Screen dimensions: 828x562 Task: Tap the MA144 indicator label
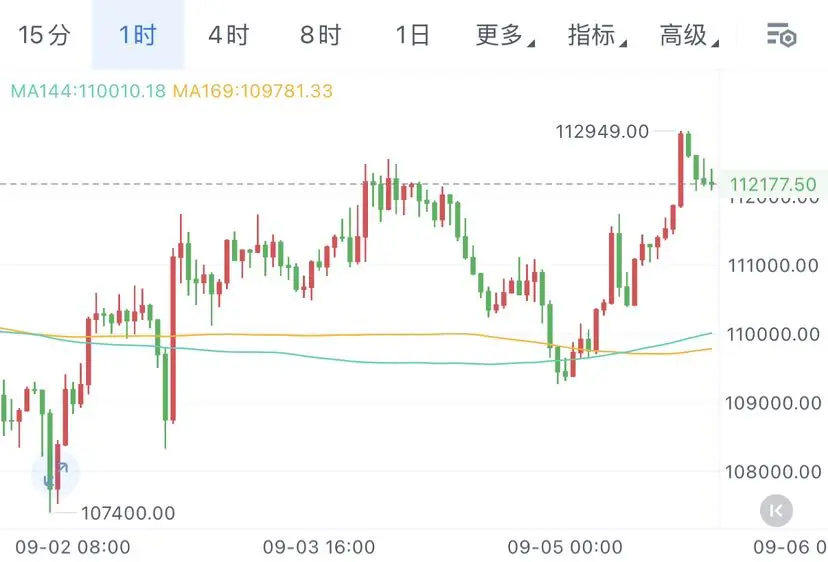pyautogui.click(x=88, y=91)
